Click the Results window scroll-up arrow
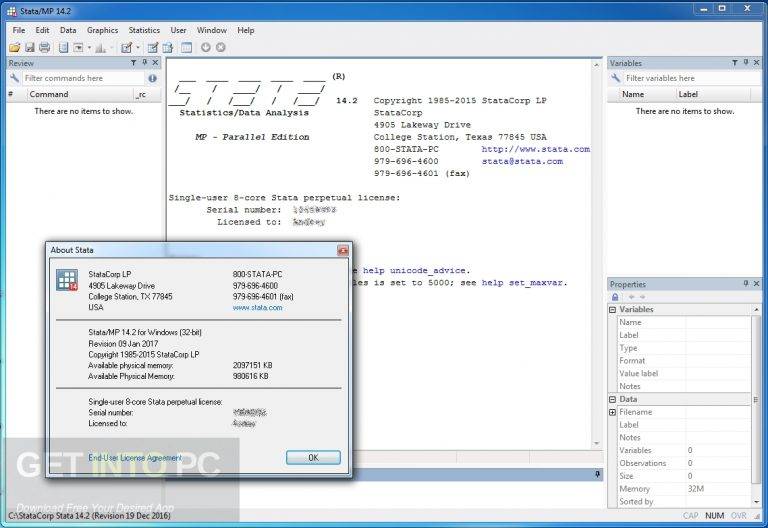The image size is (768, 528). 597,65
